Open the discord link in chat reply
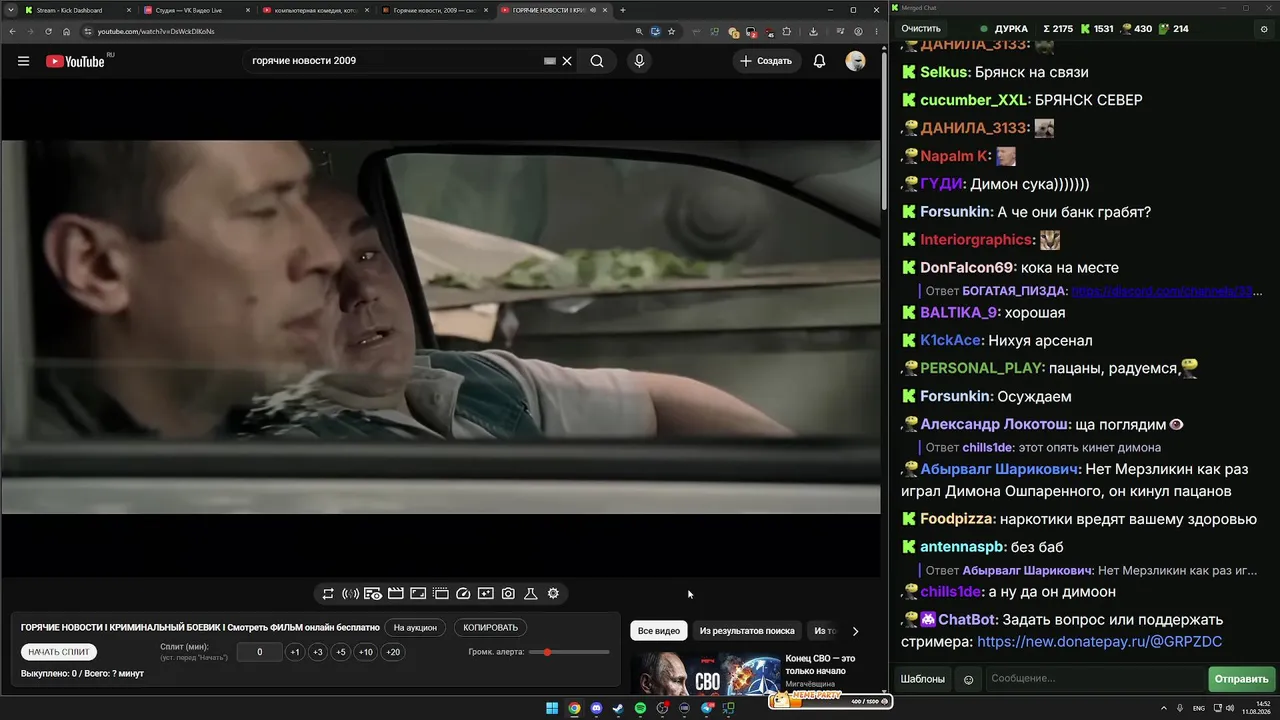This screenshot has width=1280, height=720. (1161, 291)
